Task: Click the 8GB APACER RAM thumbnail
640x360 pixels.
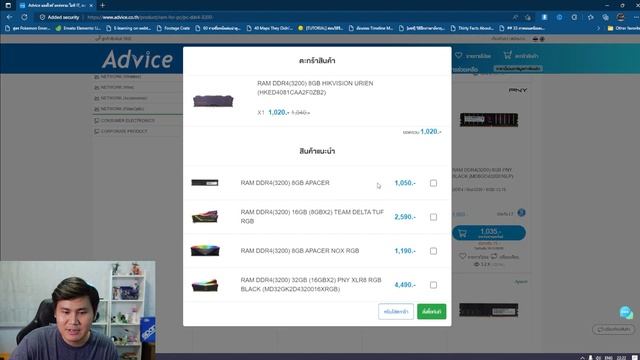Action: tap(205, 182)
